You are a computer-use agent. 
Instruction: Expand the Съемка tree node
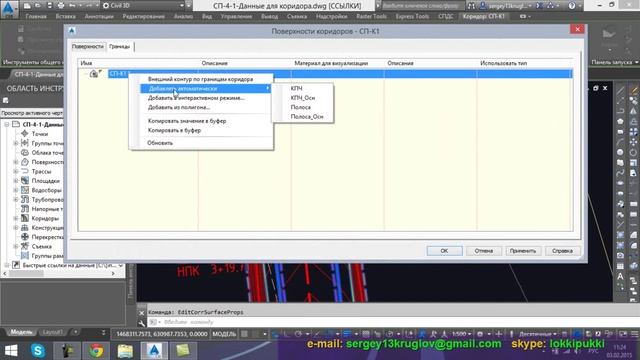click(16, 246)
